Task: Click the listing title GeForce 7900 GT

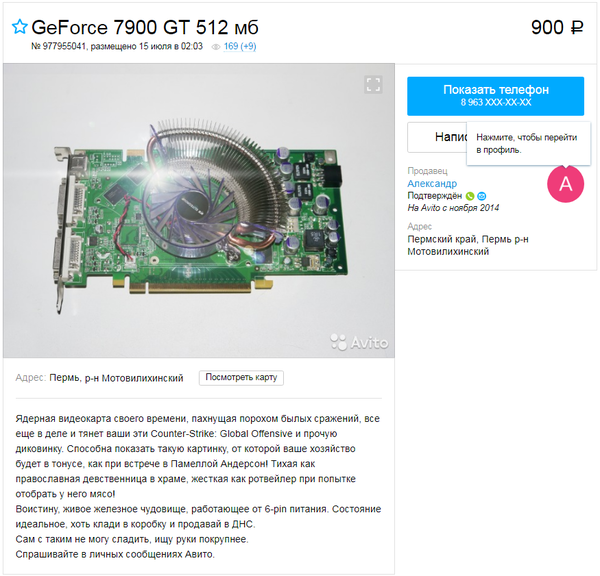Action: [x=145, y=27]
